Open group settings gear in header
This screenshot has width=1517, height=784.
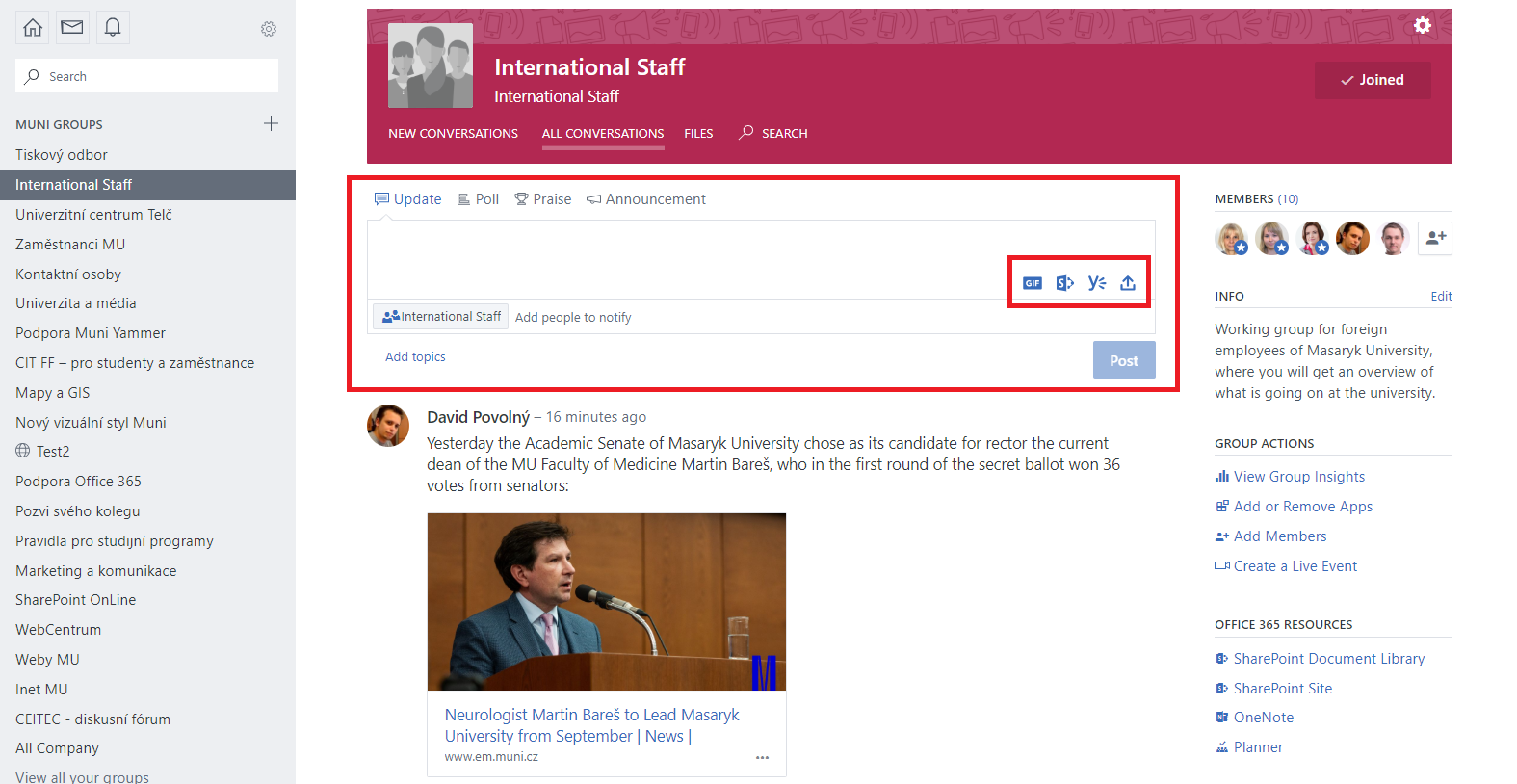pos(1422,26)
